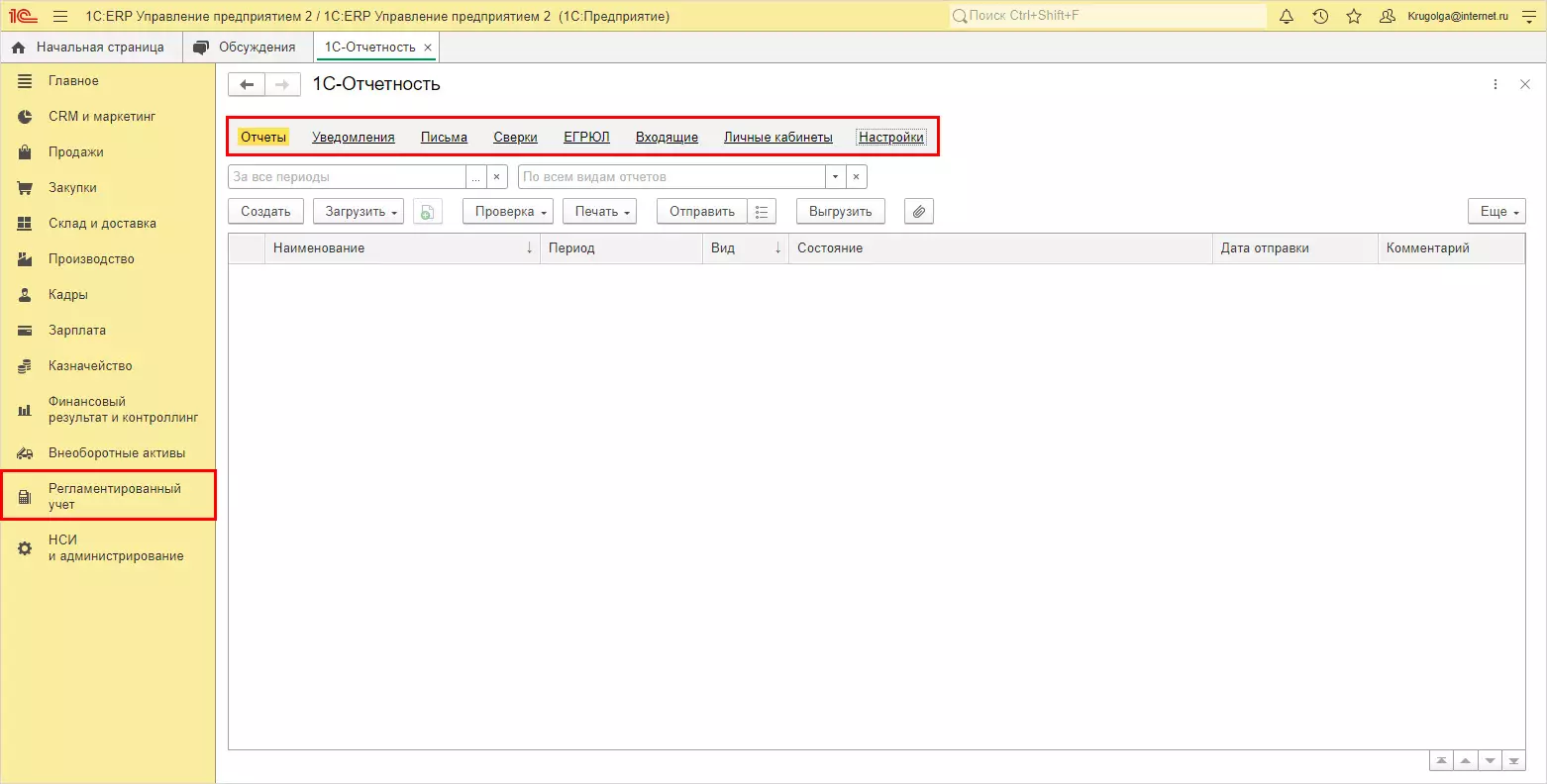Open the Уведомления link
Screen dimensions: 1547x784
click(354, 138)
